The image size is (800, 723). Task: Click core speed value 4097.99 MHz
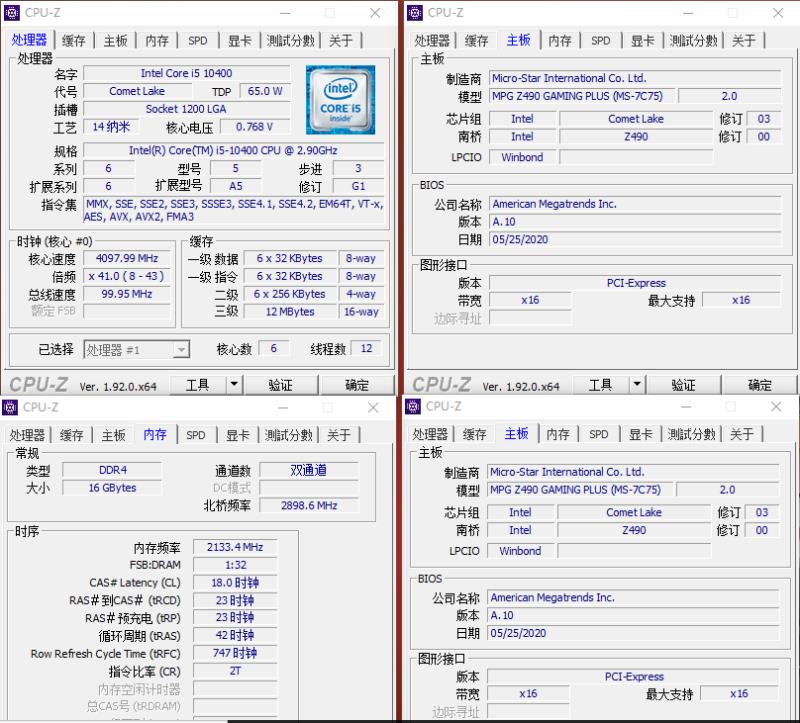[x=127, y=258]
